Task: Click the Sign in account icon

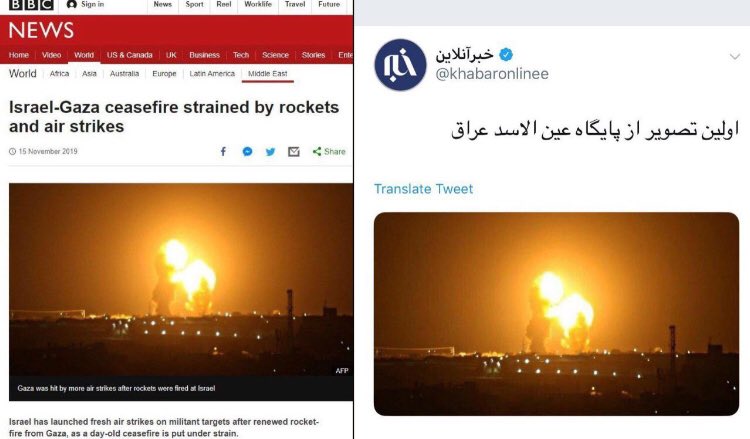Action: coord(72,4)
